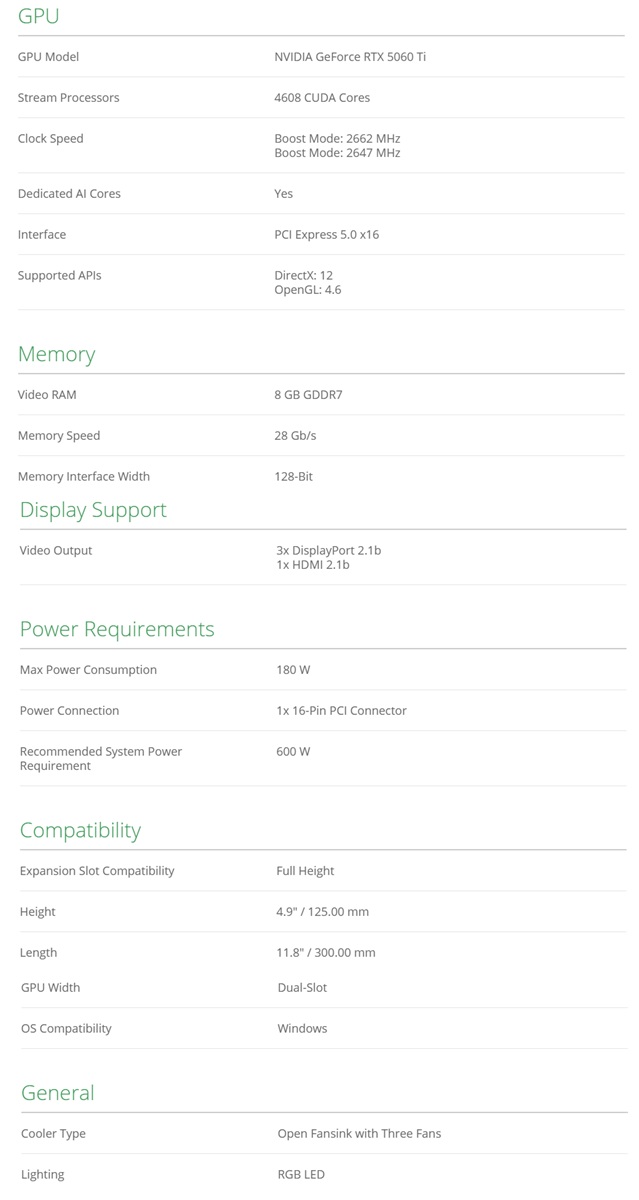Image resolution: width=639 pixels, height=1200 pixels.
Task: Select the GPU section heading
Action: [39, 16]
